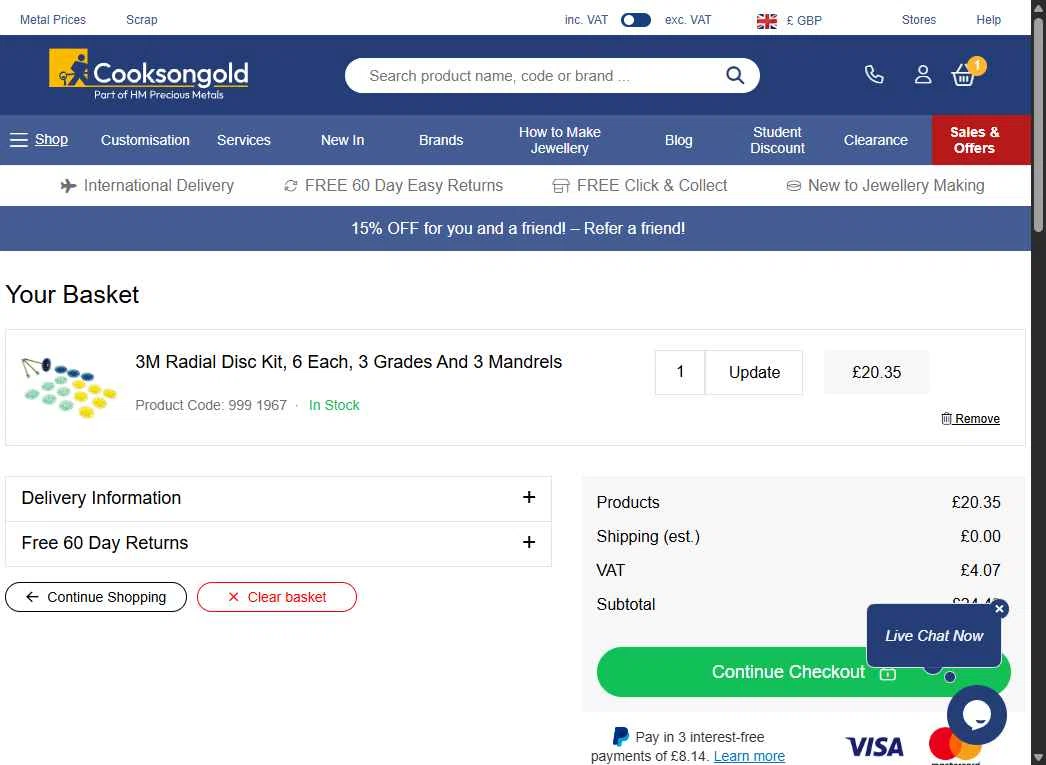Viewport: 1046px width, 765px height.
Task: Click the In Stock status text
Action: 334,405
